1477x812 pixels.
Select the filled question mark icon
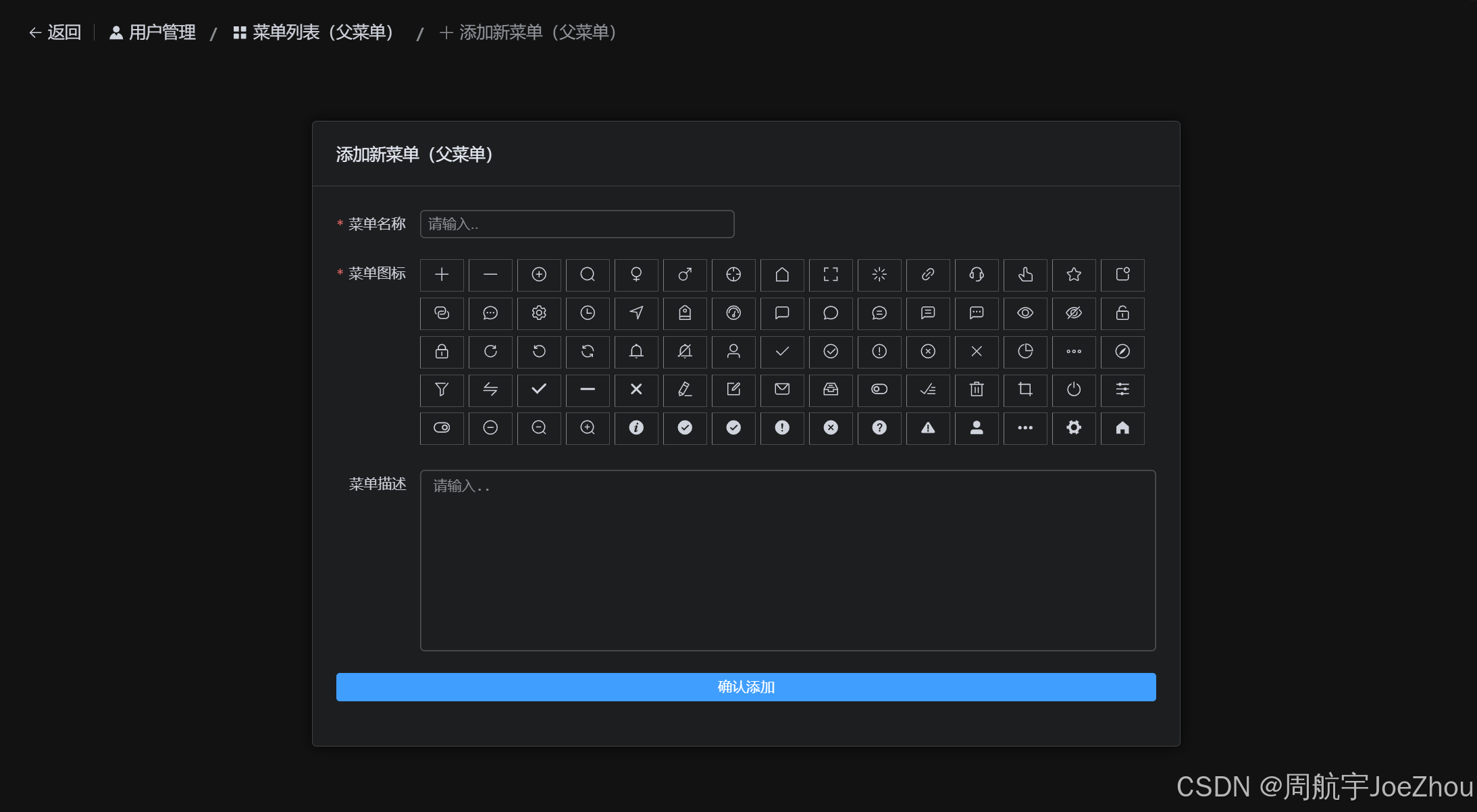[x=879, y=428]
